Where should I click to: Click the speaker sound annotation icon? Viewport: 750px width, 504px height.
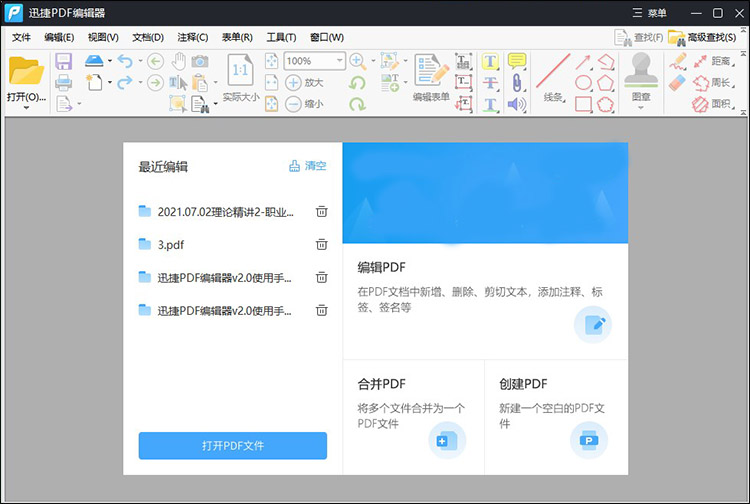click(517, 104)
